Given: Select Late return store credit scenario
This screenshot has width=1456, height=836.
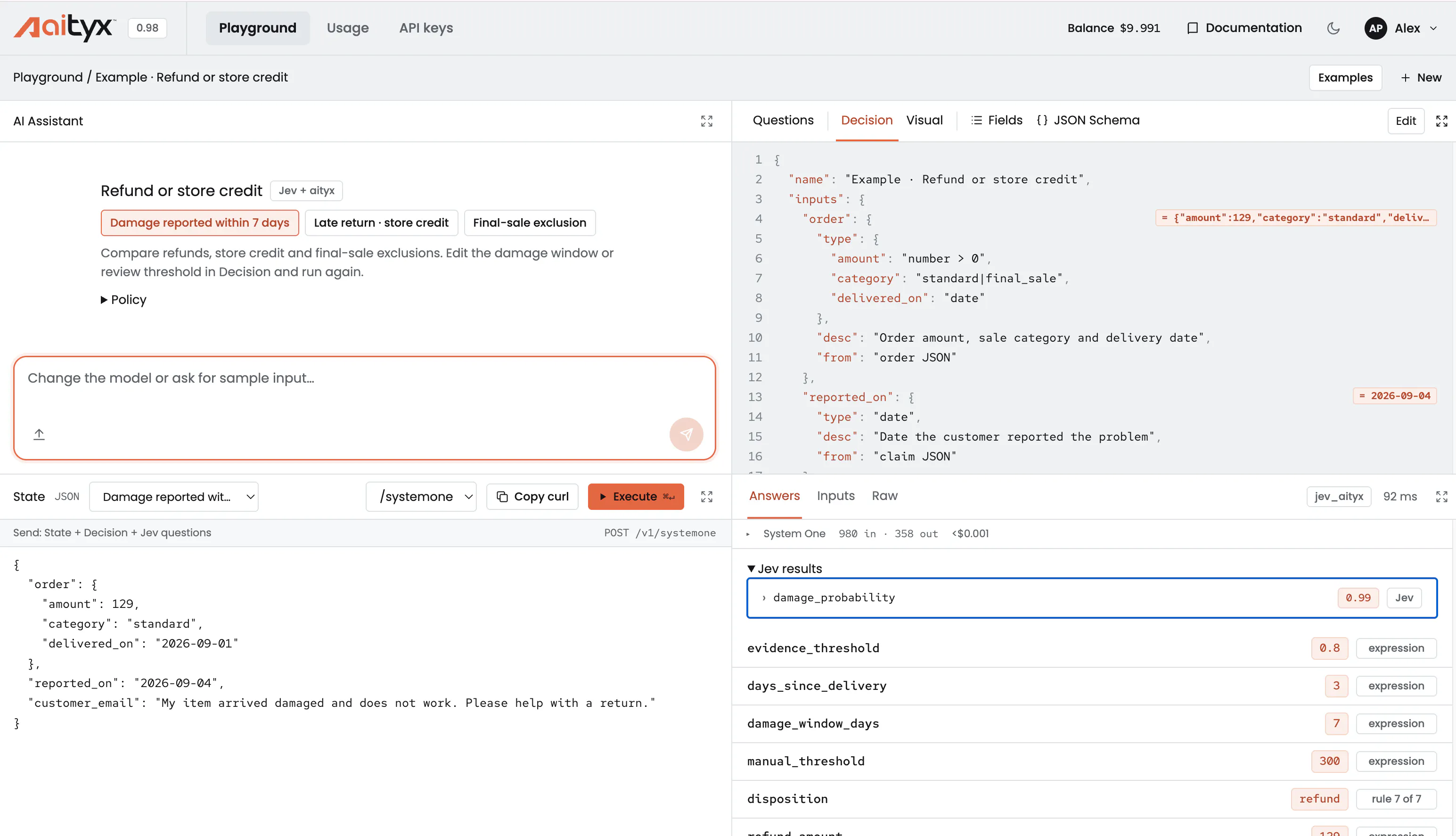Looking at the screenshot, I should (381, 223).
